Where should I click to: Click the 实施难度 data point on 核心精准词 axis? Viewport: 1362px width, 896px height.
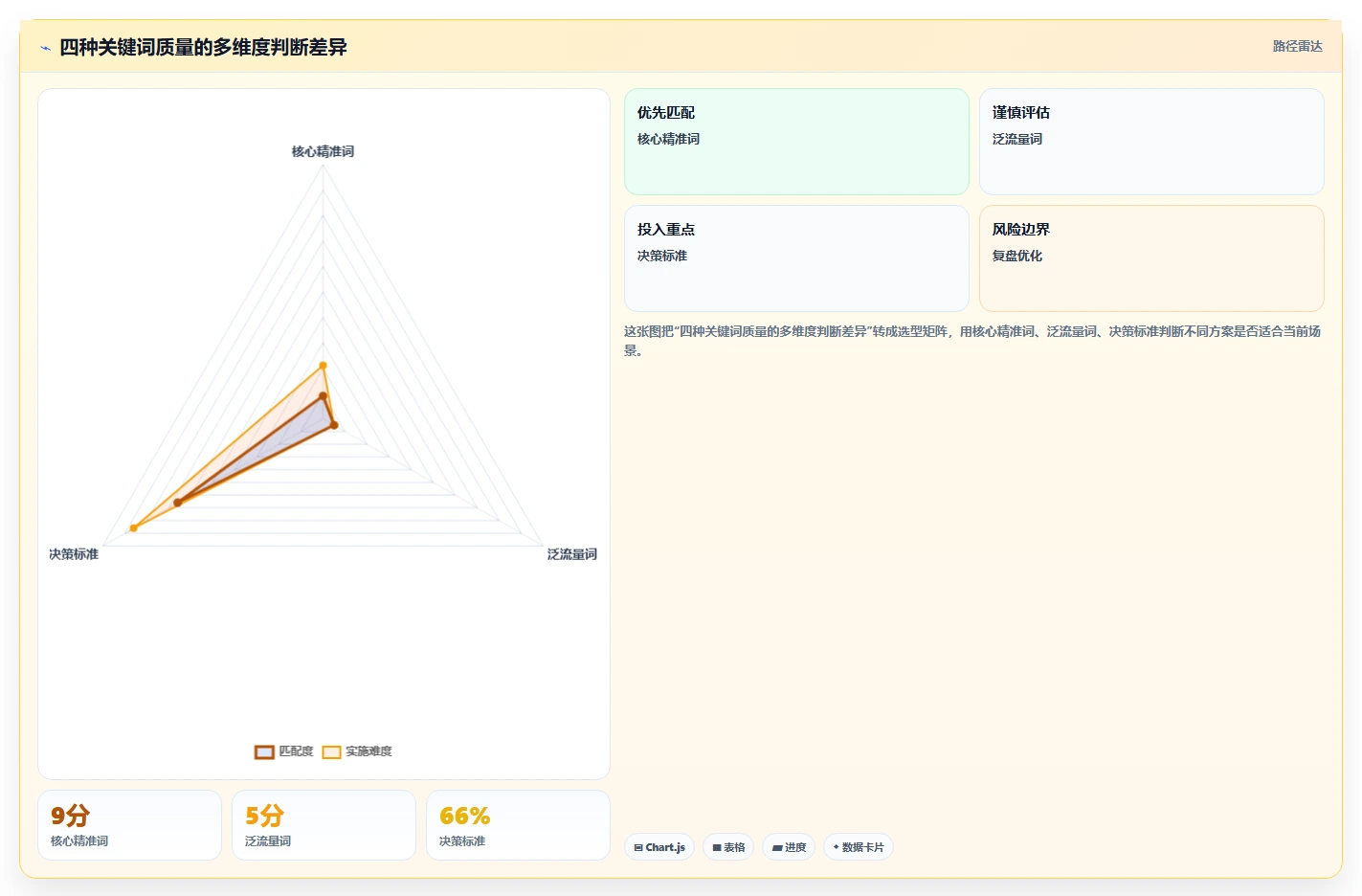coord(323,366)
